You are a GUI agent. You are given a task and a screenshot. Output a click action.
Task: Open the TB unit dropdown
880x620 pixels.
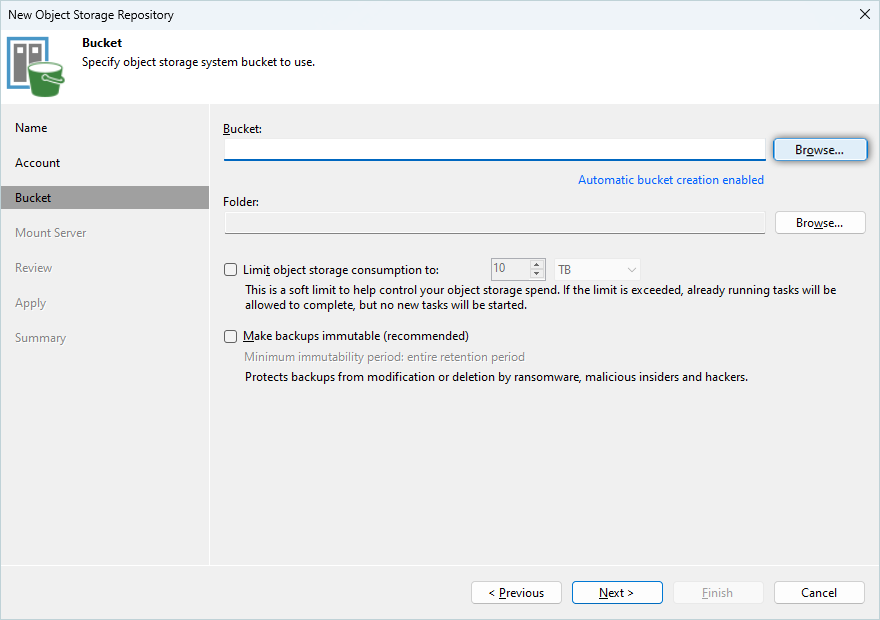[x=597, y=270]
